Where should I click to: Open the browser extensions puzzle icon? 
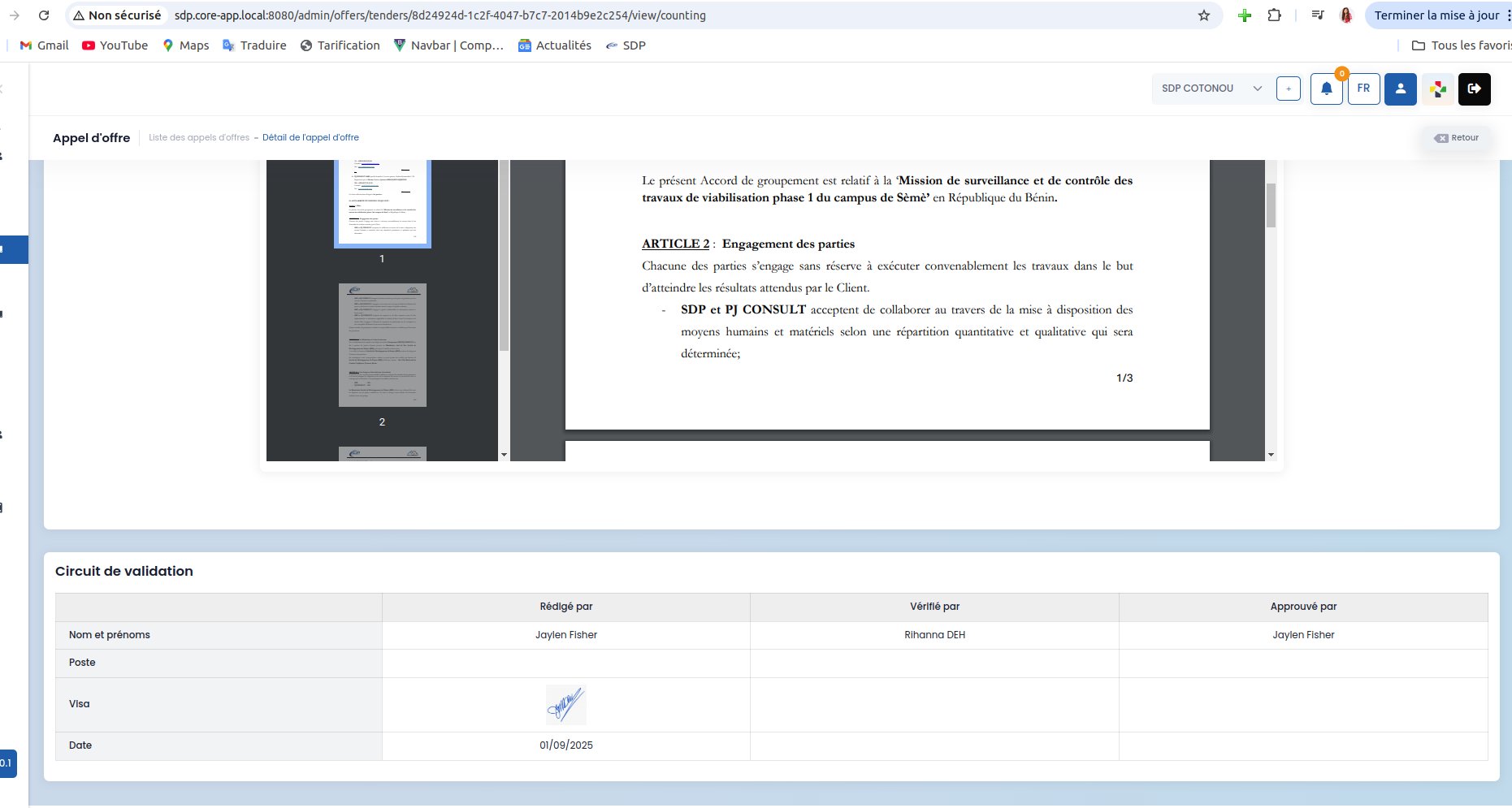click(1275, 15)
